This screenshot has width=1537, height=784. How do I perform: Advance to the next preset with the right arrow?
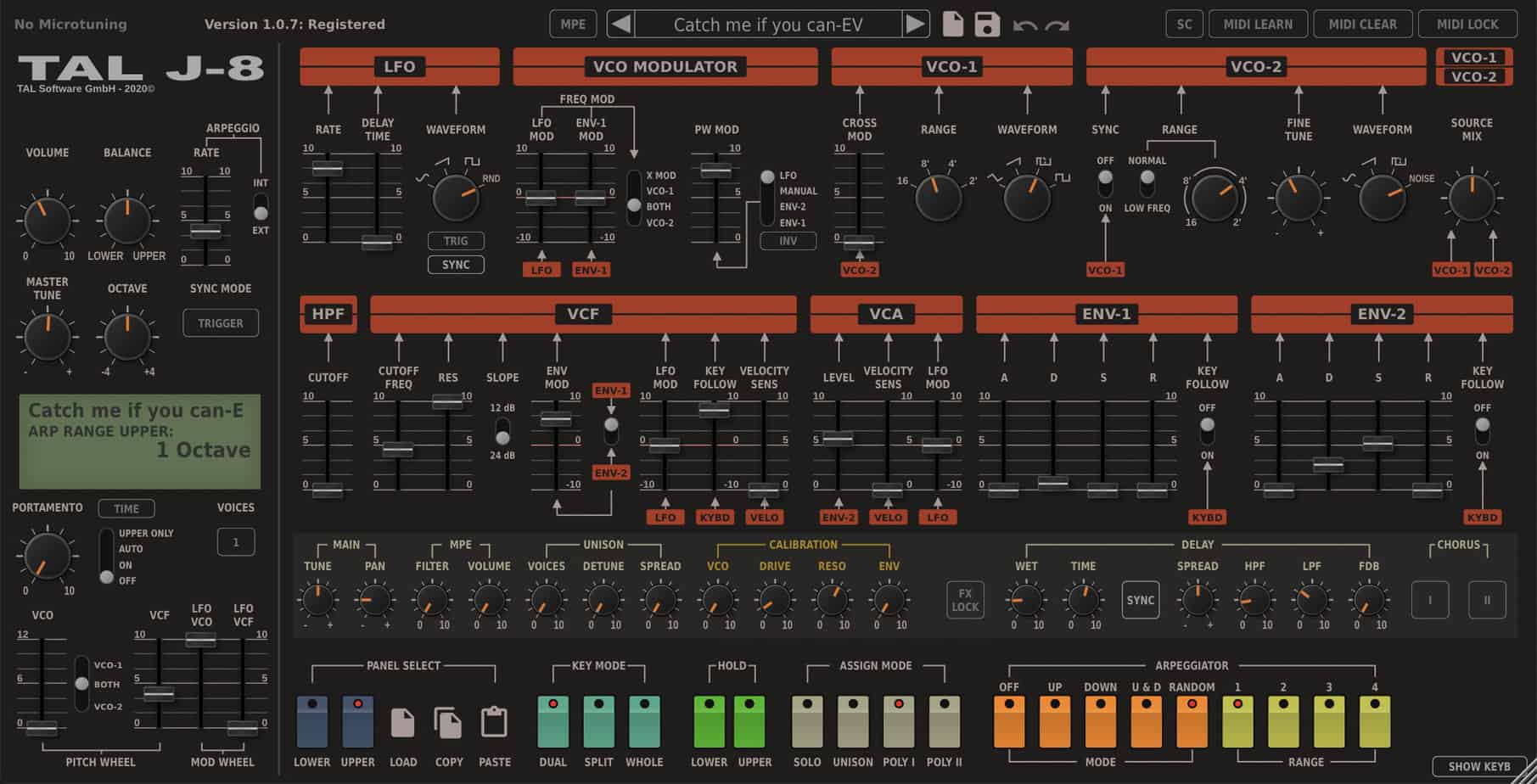point(917,25)
